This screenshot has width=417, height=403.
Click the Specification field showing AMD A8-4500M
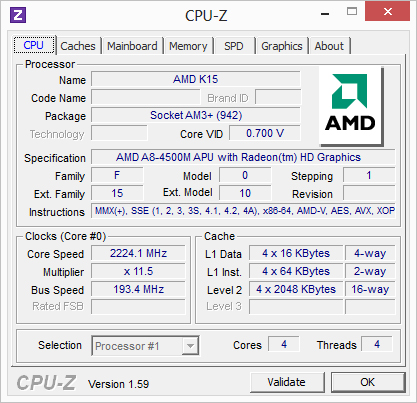(243, 157)
